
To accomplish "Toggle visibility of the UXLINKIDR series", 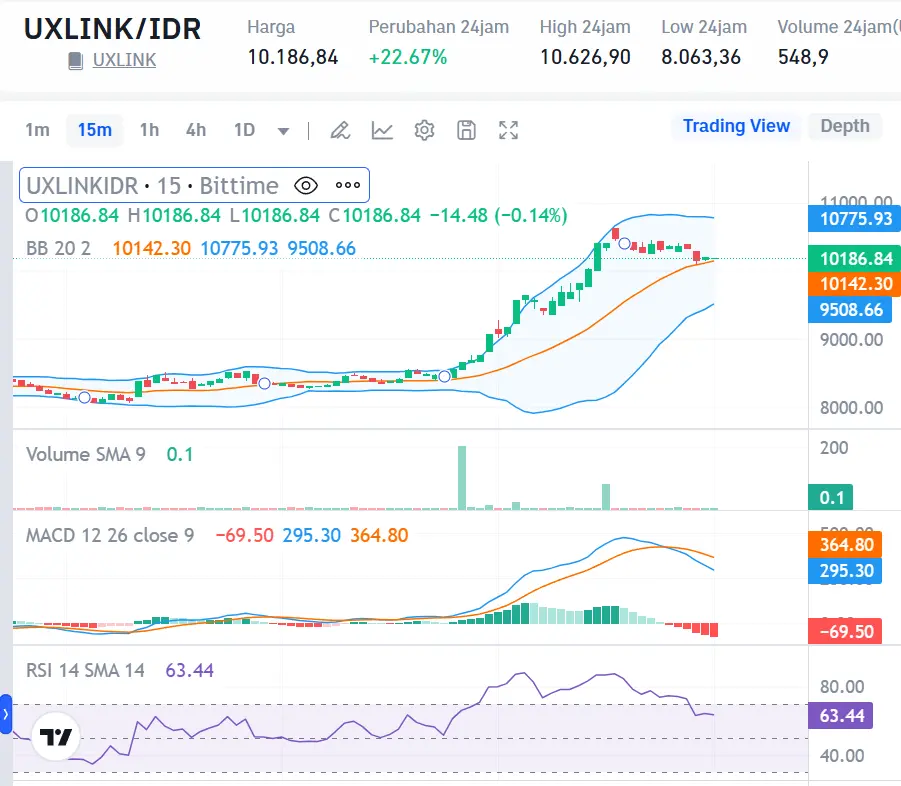I will coord(306,185).
